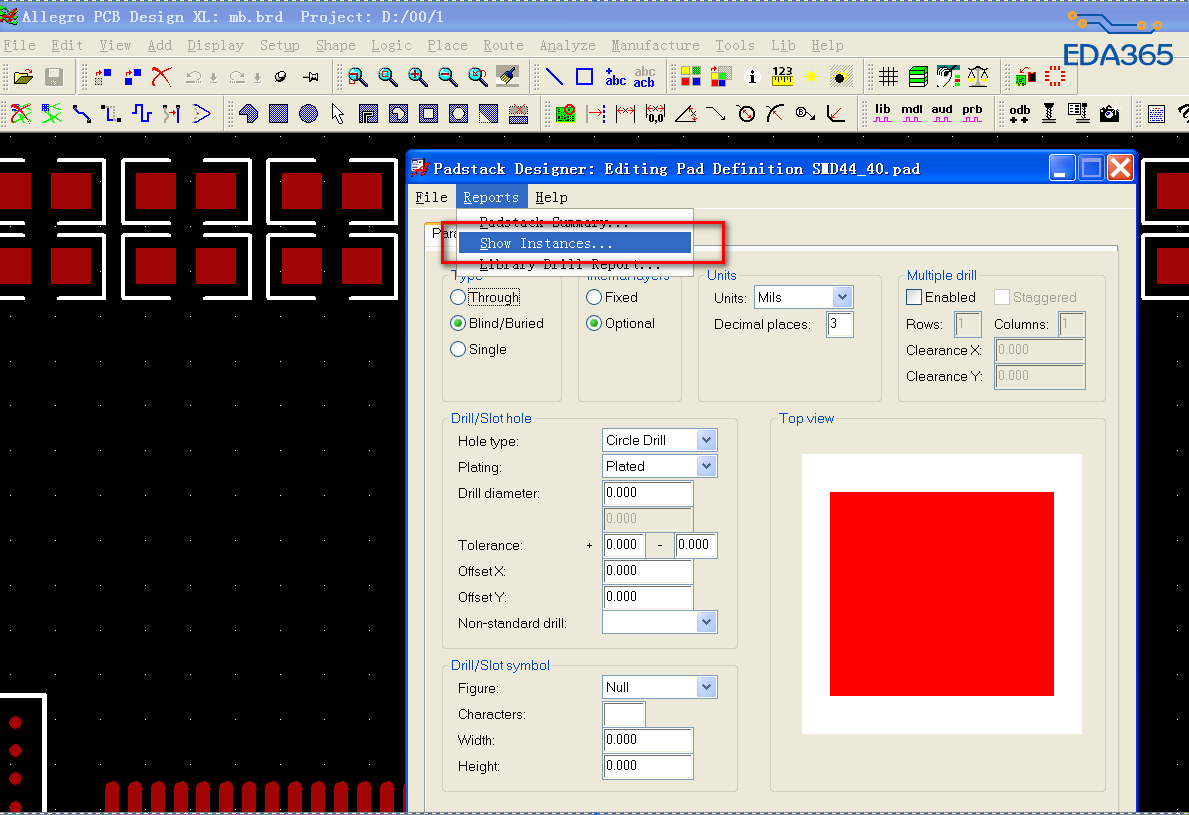Open the Show Element info icon
This screenshot has width=1189, height=815.
[753, 77]
